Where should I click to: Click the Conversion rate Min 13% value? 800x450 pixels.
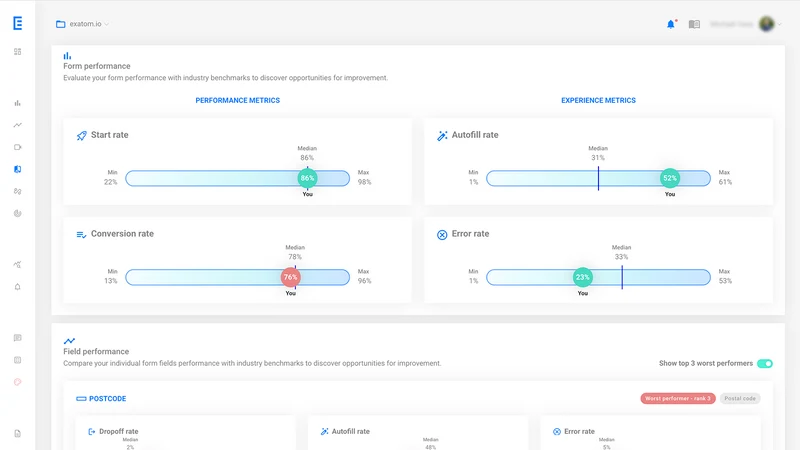tap(111, 281)
